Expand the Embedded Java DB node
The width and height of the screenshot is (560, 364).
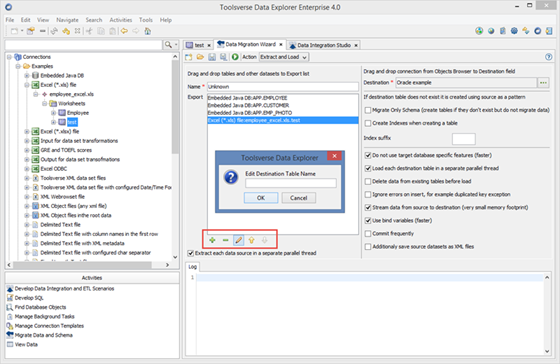(x=27, y=75)
